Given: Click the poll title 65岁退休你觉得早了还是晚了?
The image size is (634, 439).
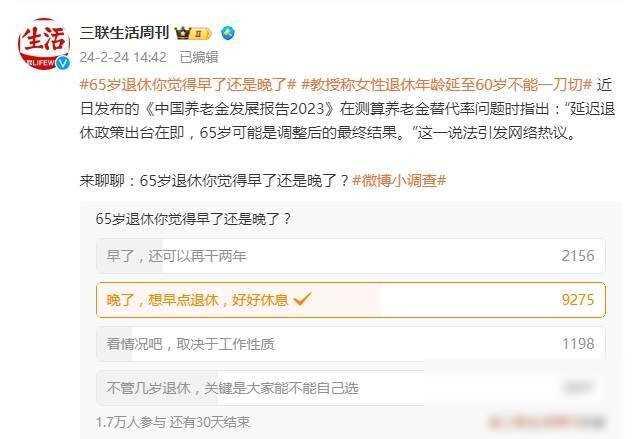Looking at the screenshot, I should pos(193,219).
